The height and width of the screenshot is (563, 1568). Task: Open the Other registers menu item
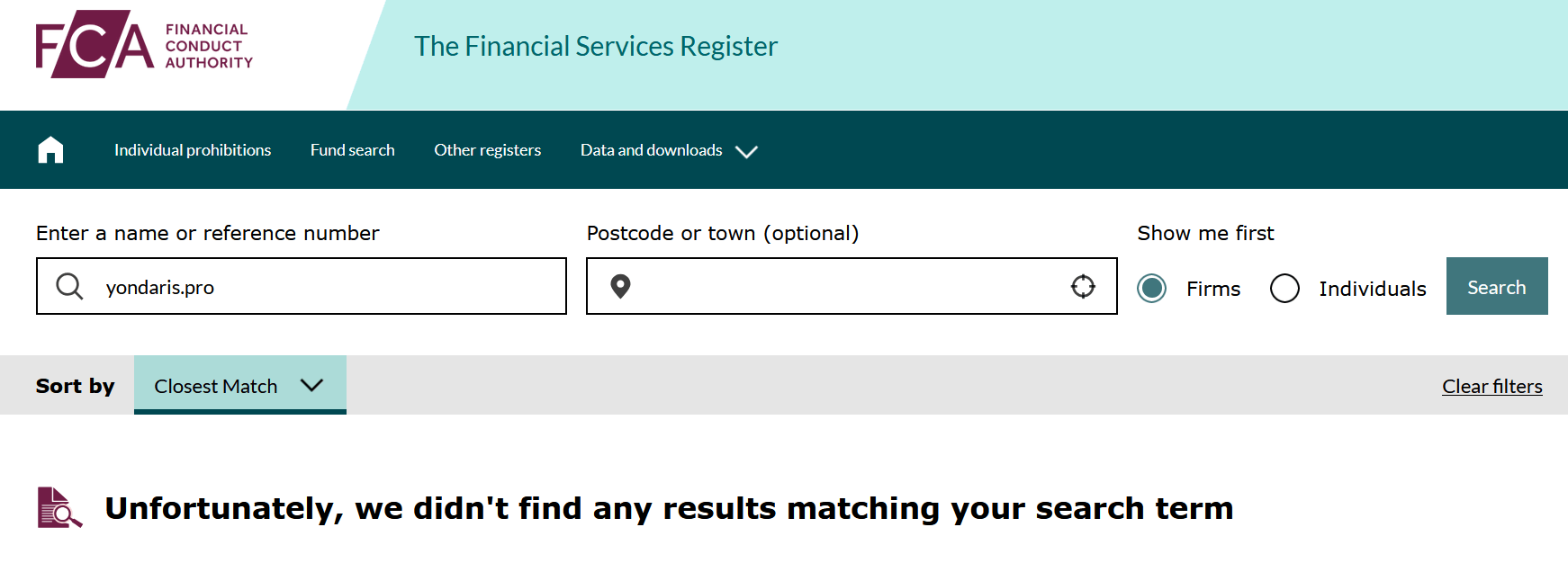click(x=488, y=150)
